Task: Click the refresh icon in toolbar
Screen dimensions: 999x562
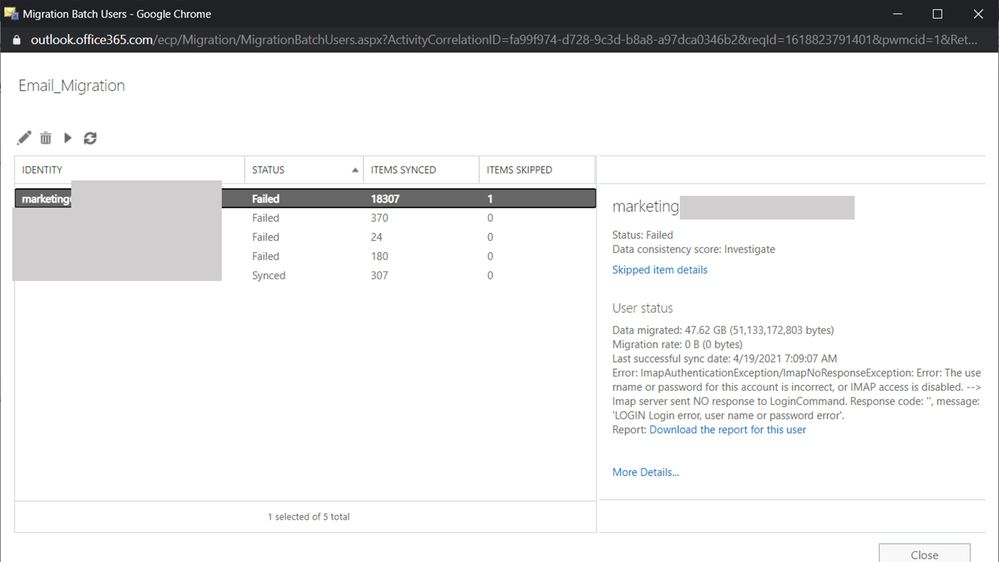Action: tap(90, 138)
